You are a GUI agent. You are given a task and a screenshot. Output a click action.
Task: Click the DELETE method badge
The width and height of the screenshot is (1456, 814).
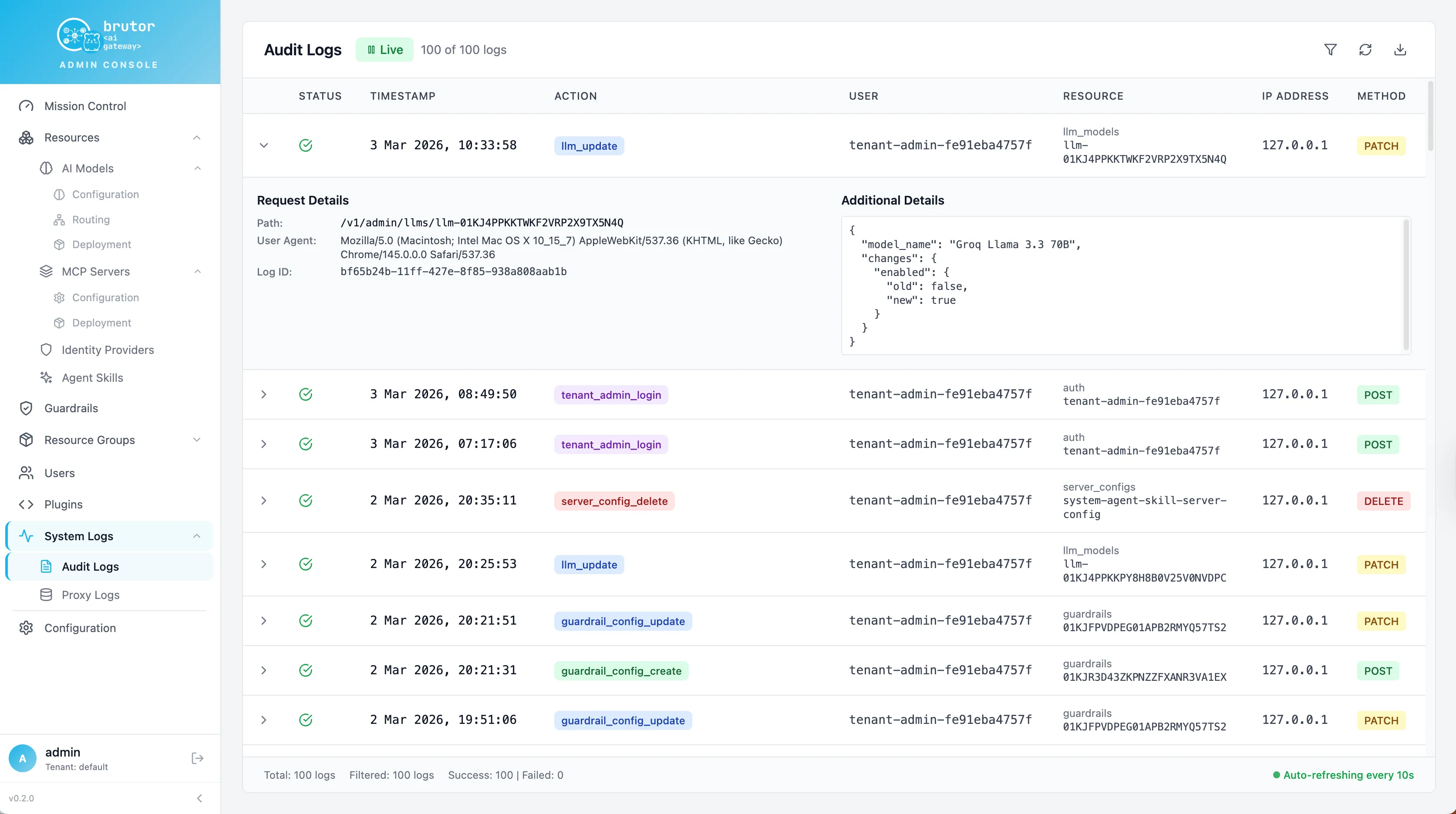pyautogui.click(x=1383, y=501)
